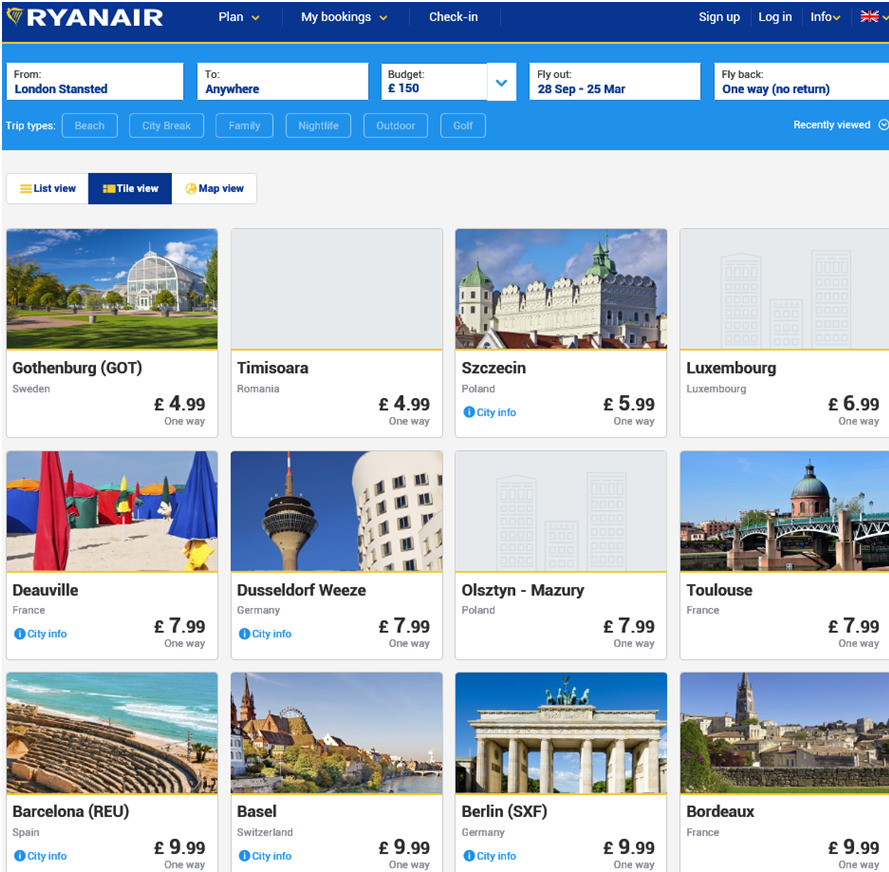
Task: Open the Deauville beach umbrellas photo
Action: [x=112, y=511]
